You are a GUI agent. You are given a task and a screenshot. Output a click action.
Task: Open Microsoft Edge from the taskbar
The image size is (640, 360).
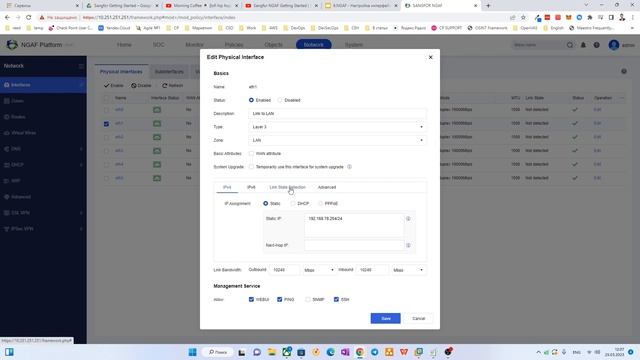click(330, 352)
